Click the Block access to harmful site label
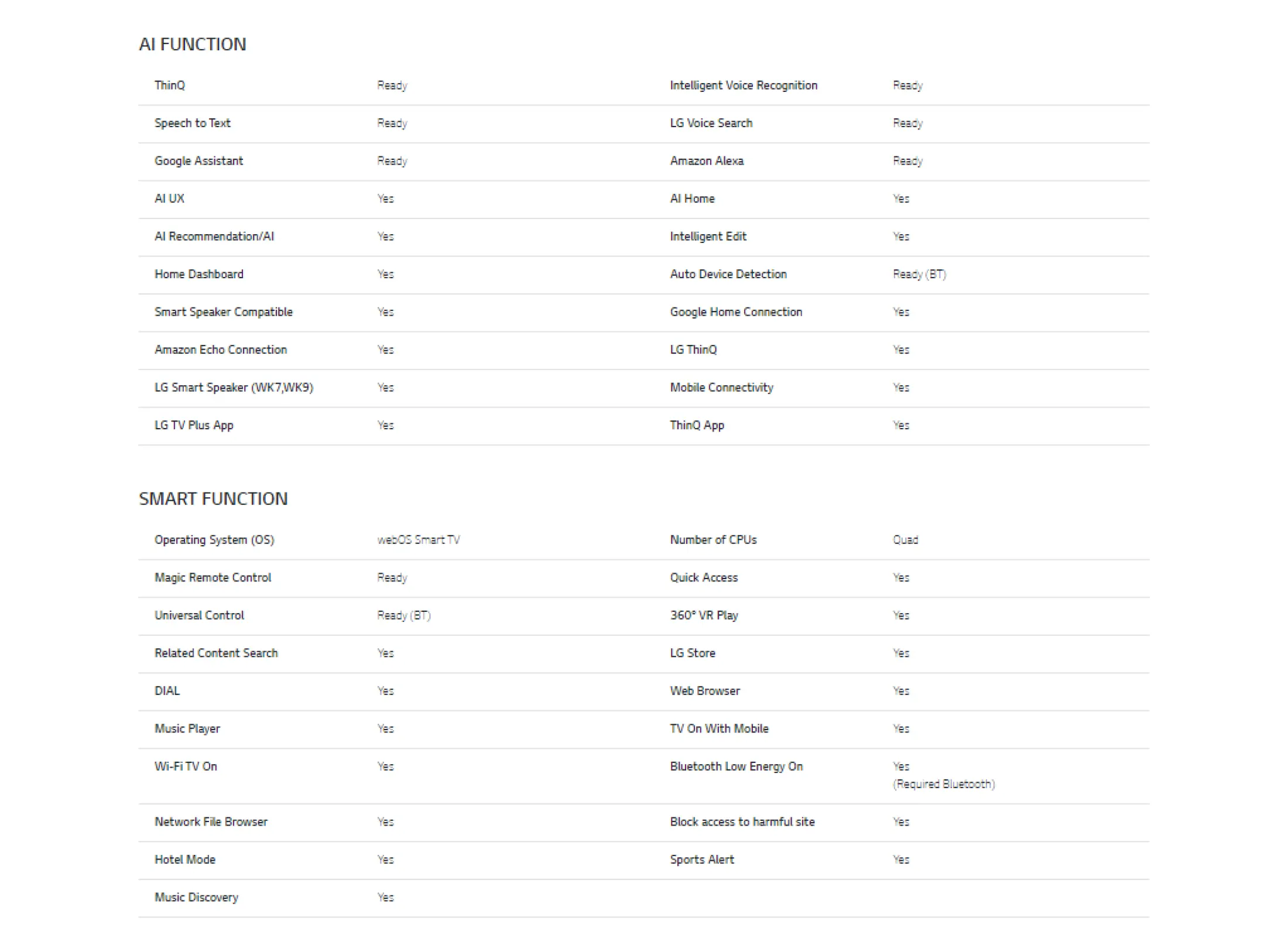 click(x=742, y=822)
